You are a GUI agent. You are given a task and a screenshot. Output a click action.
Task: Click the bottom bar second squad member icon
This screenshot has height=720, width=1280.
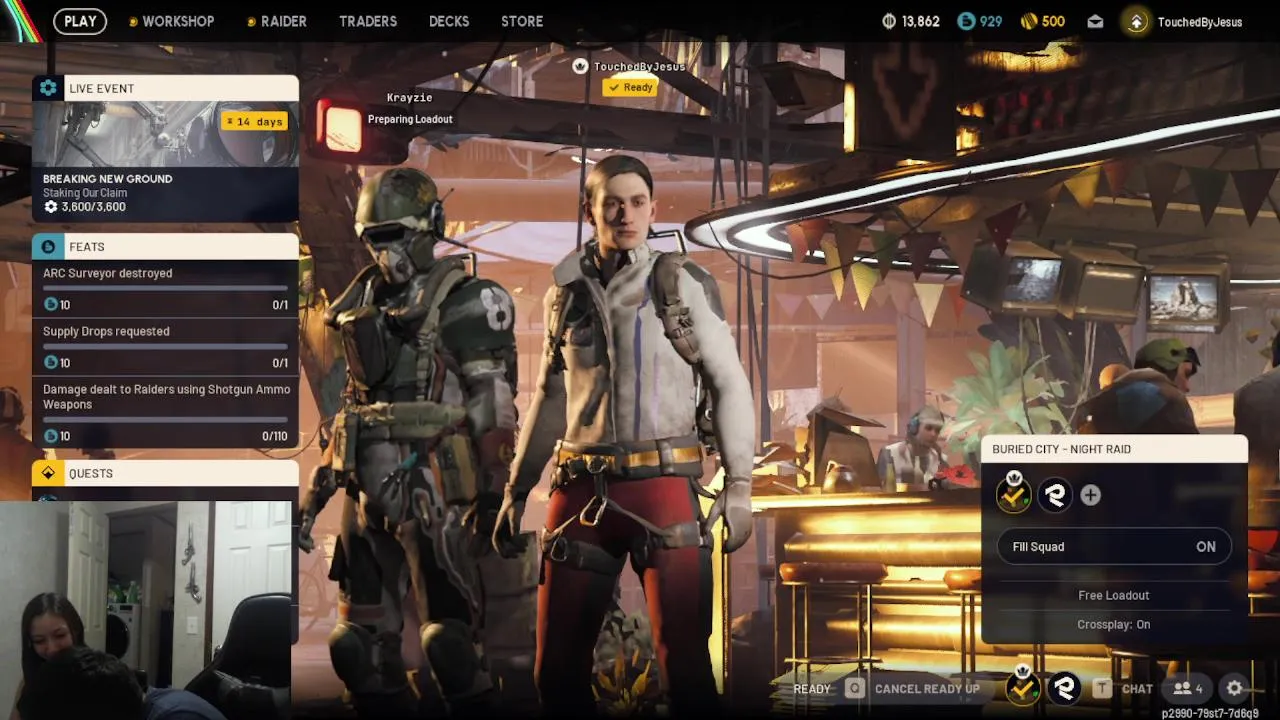1065,687
